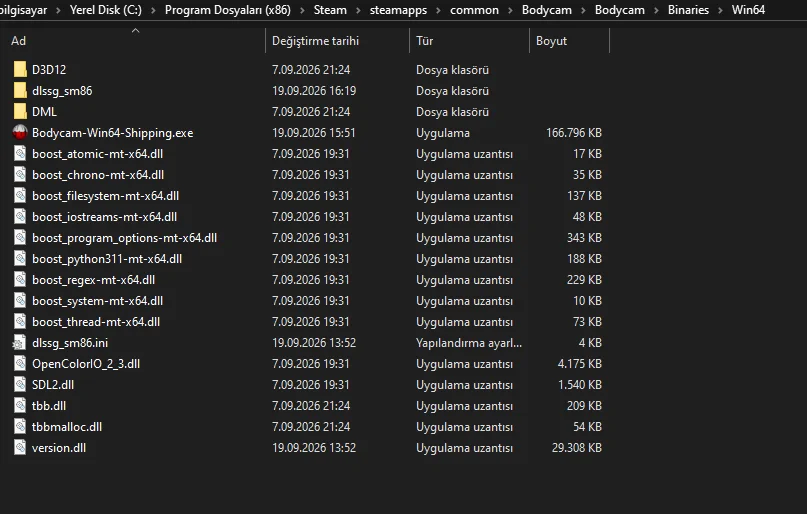Open steamapps breadcrumb segment

point(398,10)
